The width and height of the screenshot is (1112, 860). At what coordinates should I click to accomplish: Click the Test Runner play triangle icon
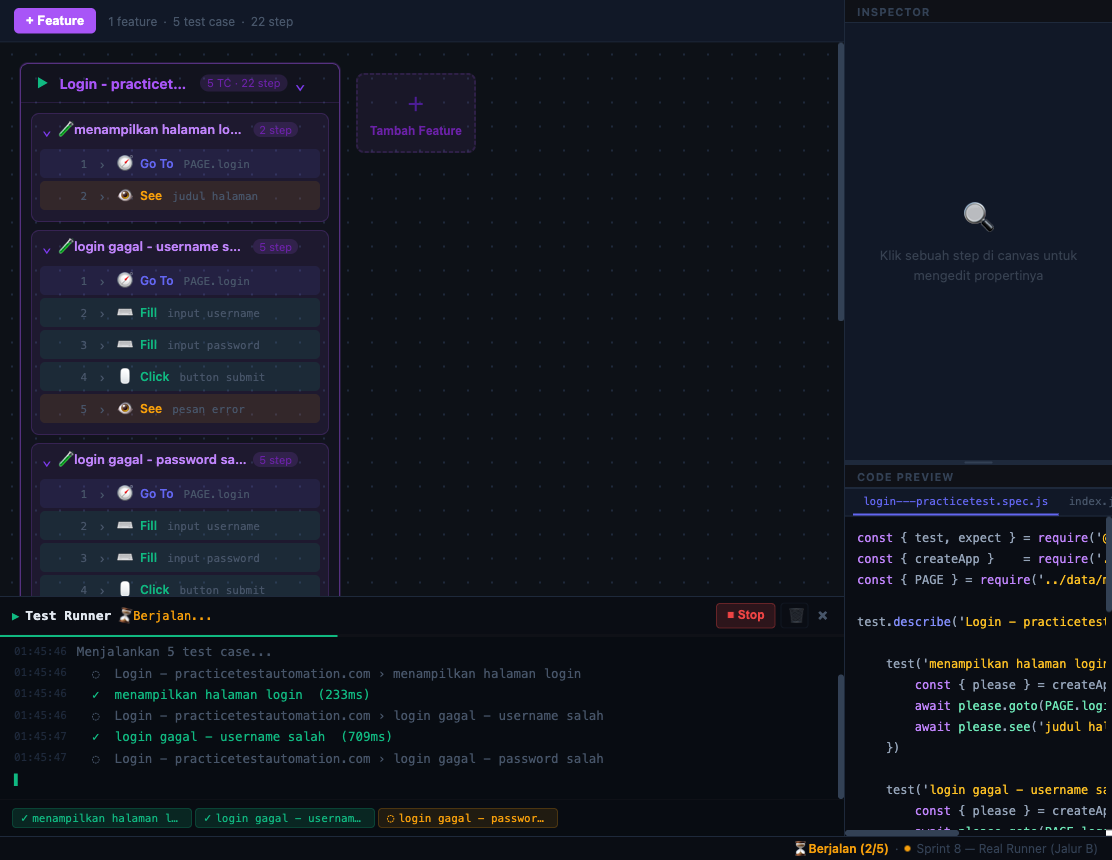[x=16, y=616]
